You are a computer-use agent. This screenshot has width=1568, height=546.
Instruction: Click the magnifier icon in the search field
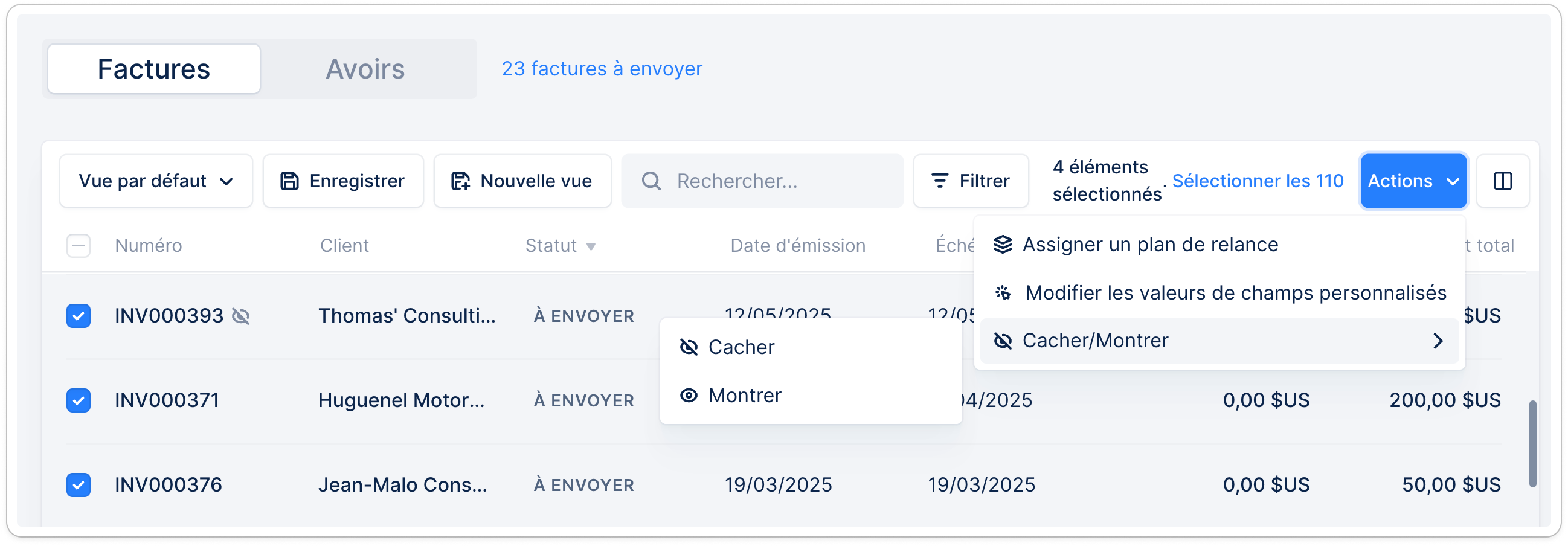point(651,181)
